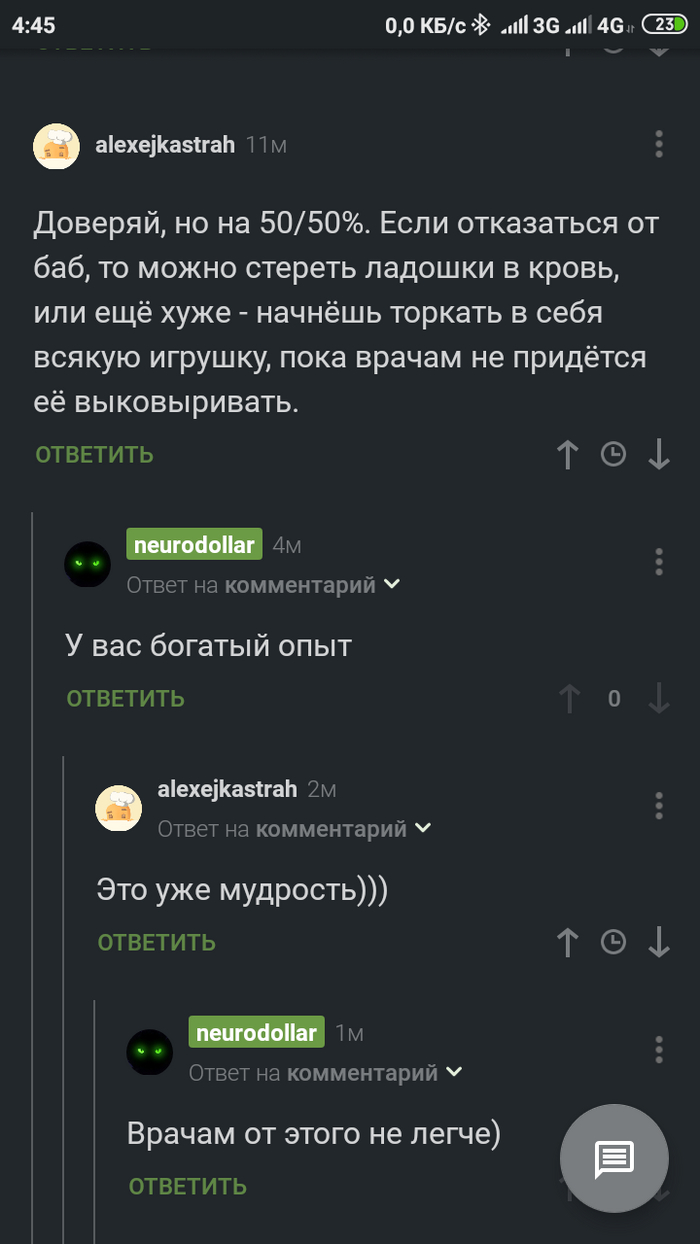Tap neurodollar's black cat avatar
The image size is (700, 1244).
[88, 562]
